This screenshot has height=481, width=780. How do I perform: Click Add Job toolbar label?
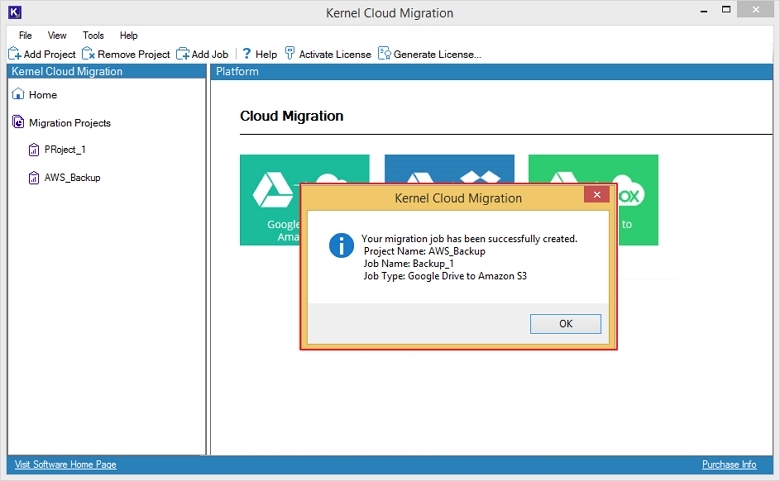click(x=210, y=54)
